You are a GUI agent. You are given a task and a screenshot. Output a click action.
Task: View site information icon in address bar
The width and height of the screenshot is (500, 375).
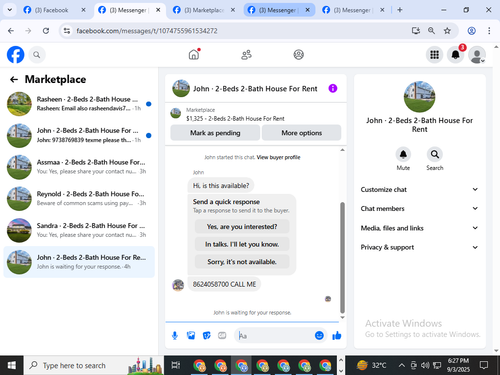(67, 31)
